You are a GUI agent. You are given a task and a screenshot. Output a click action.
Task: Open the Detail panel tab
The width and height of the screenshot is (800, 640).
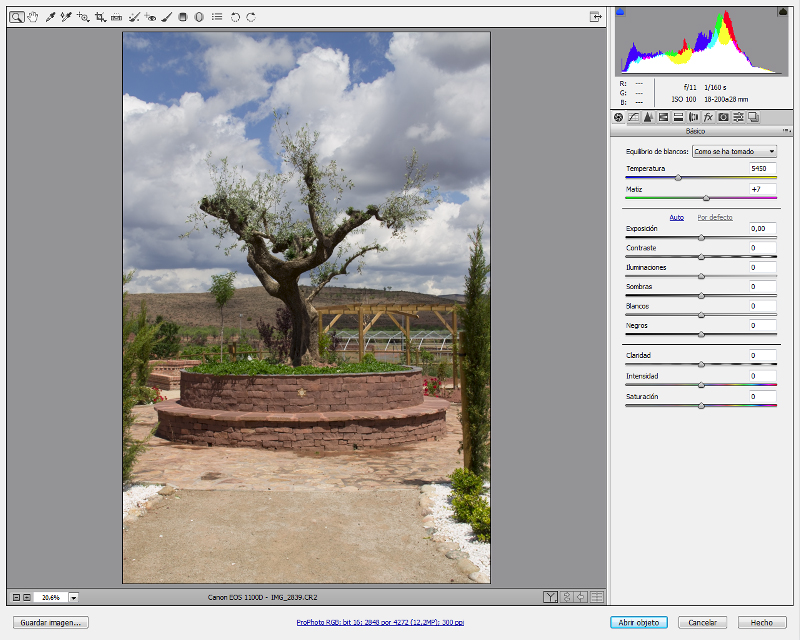[648, 117]
